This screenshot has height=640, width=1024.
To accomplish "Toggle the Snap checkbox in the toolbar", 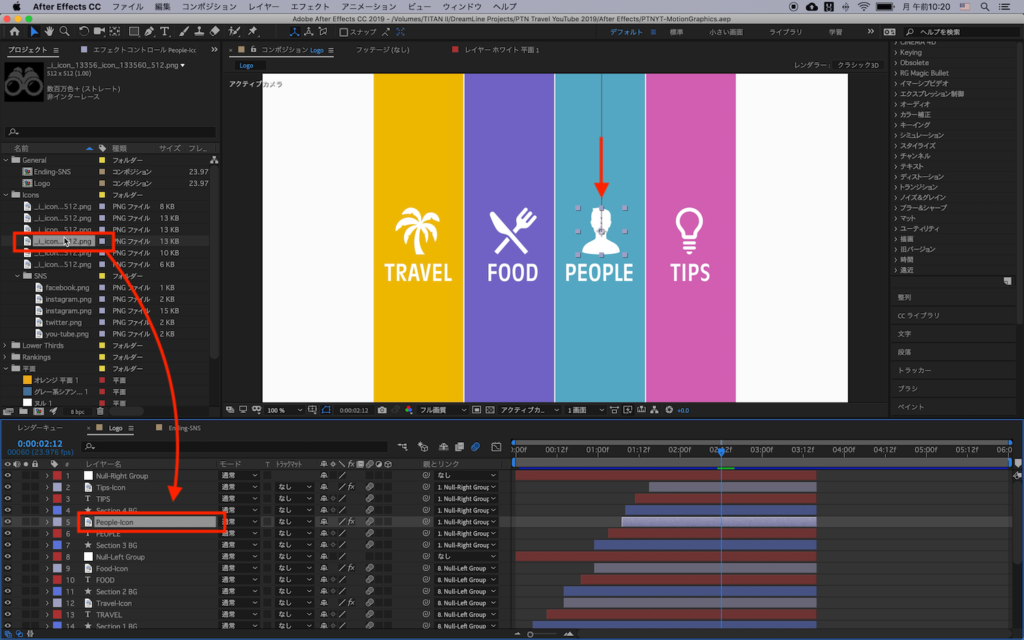I will coord(344,32).
